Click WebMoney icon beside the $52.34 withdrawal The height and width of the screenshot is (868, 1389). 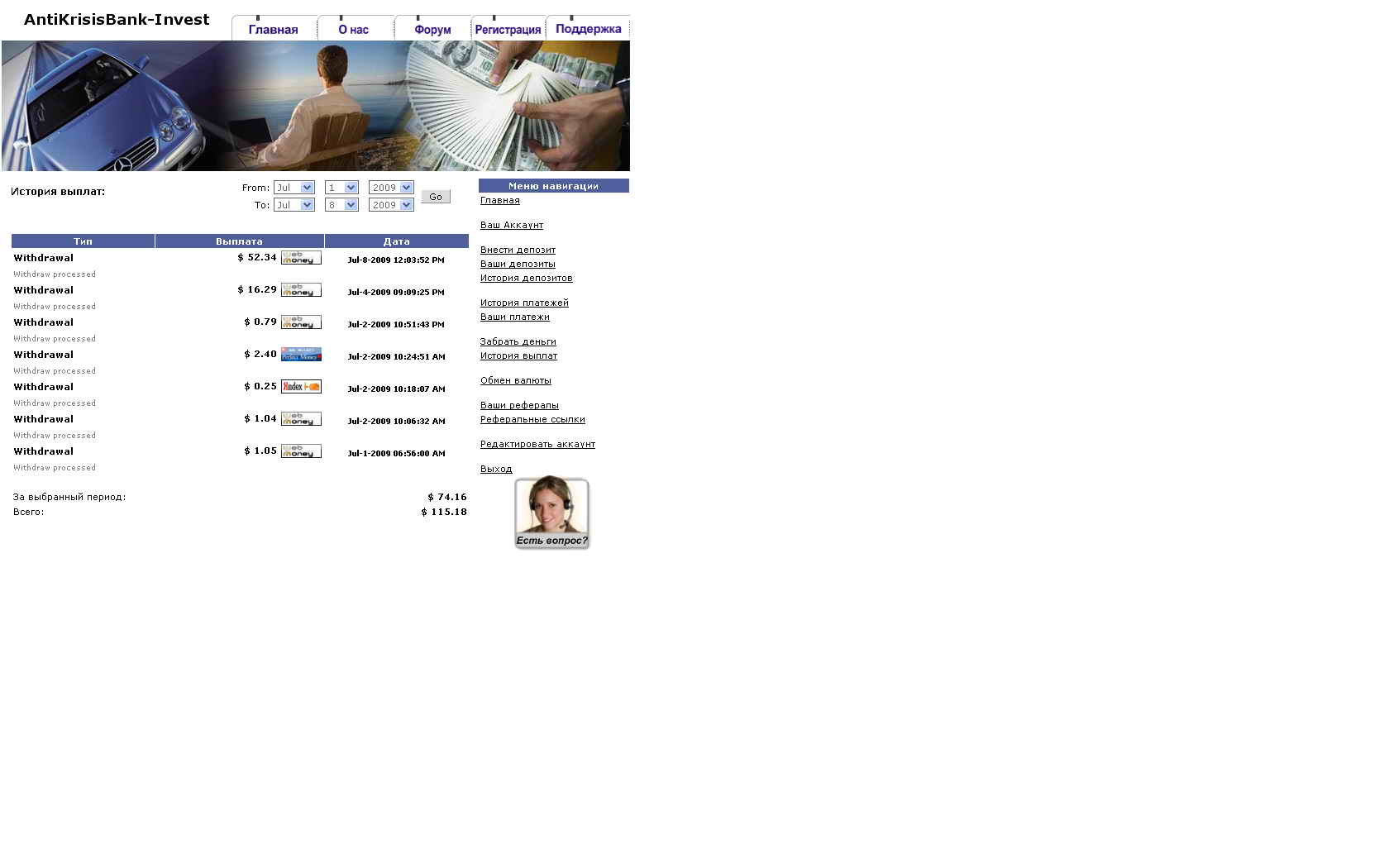click(301, 258)
